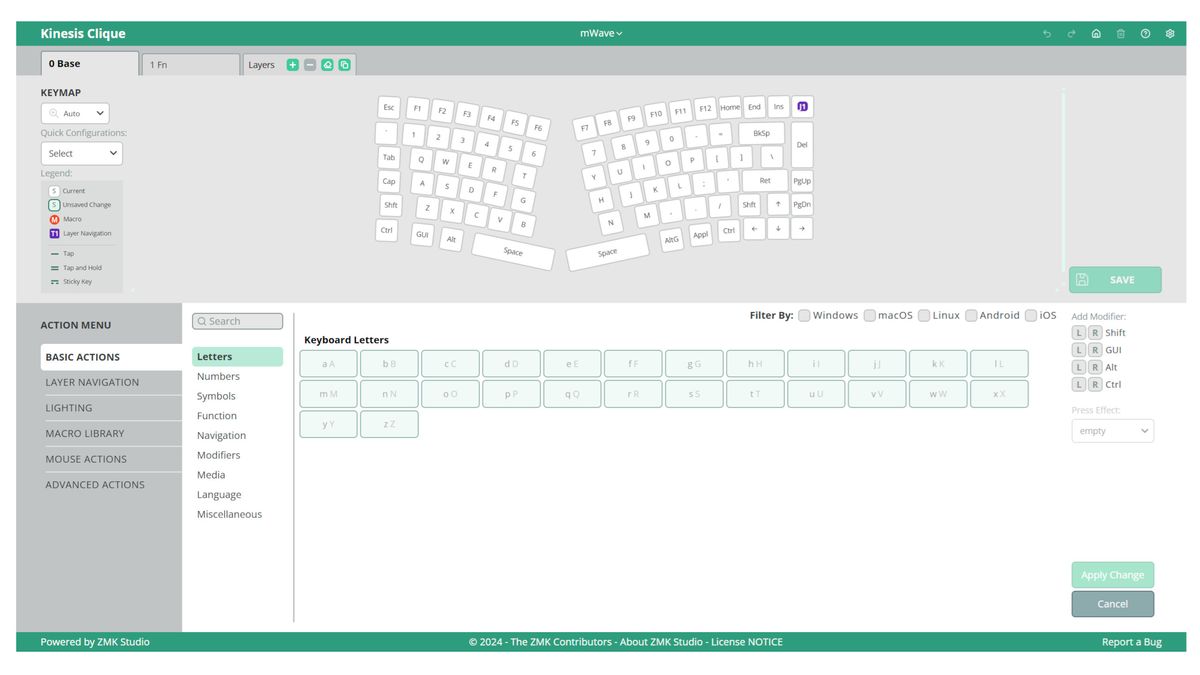Open the Report a Bug link

(1132, 642)
